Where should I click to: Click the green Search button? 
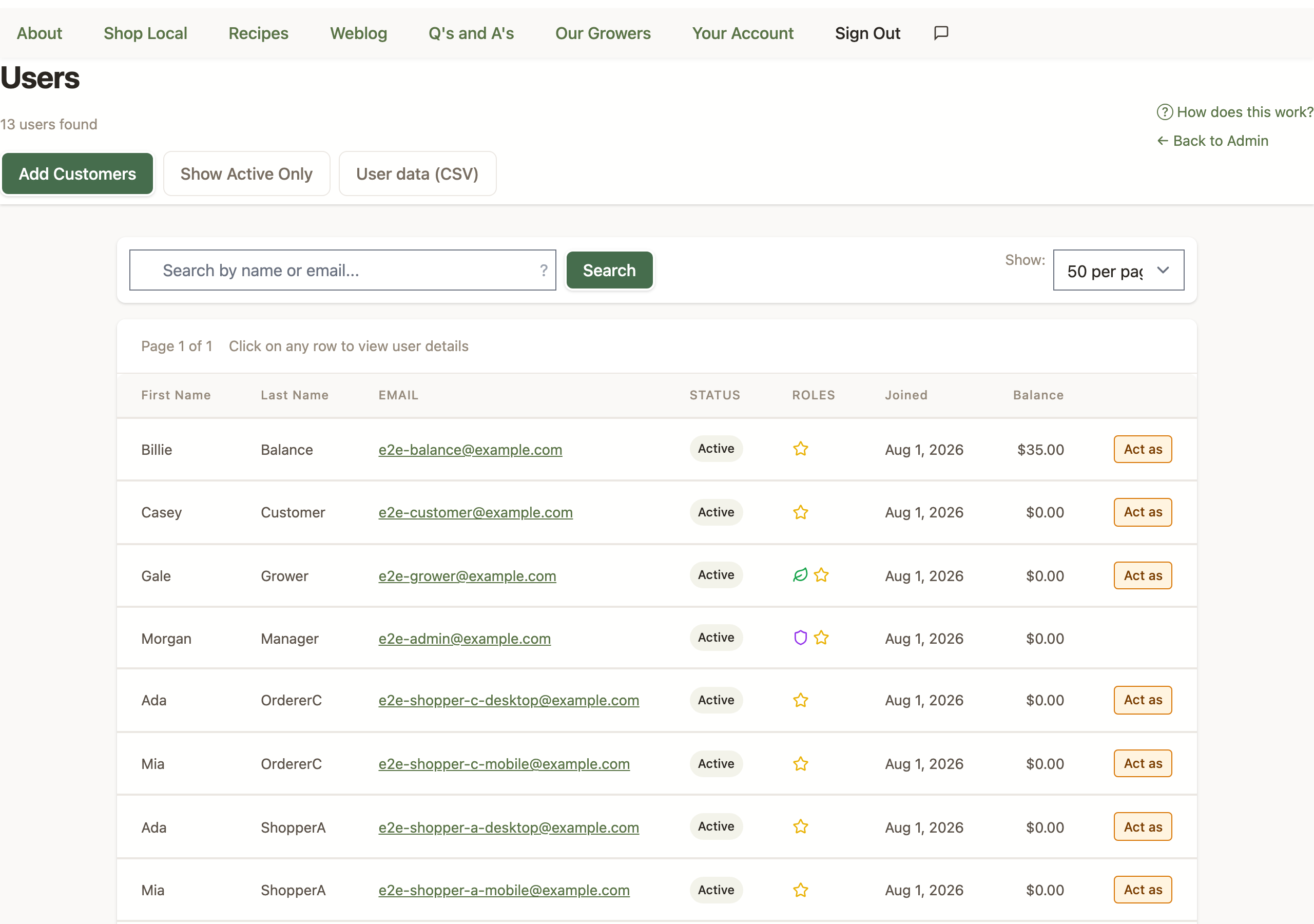pyautogui.click(x=609, y=270)
